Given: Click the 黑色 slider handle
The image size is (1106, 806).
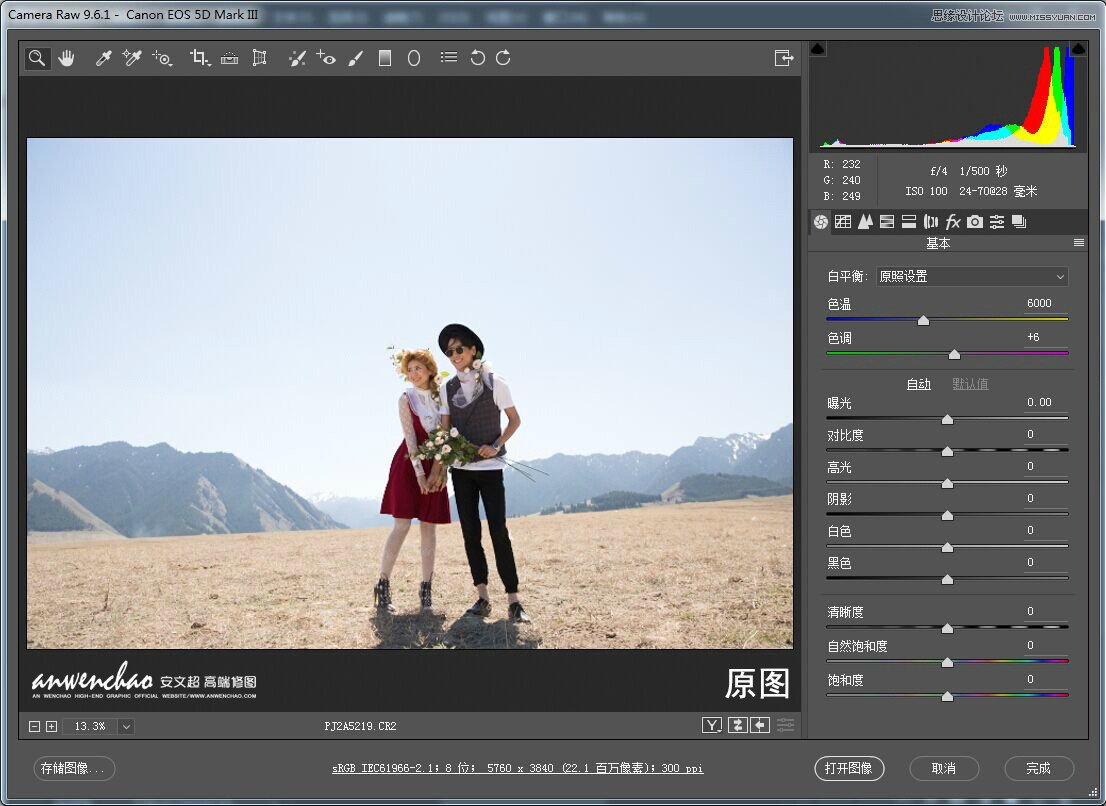Looking at the screenshot, I should pyautogui.click(x=947, y=580).
